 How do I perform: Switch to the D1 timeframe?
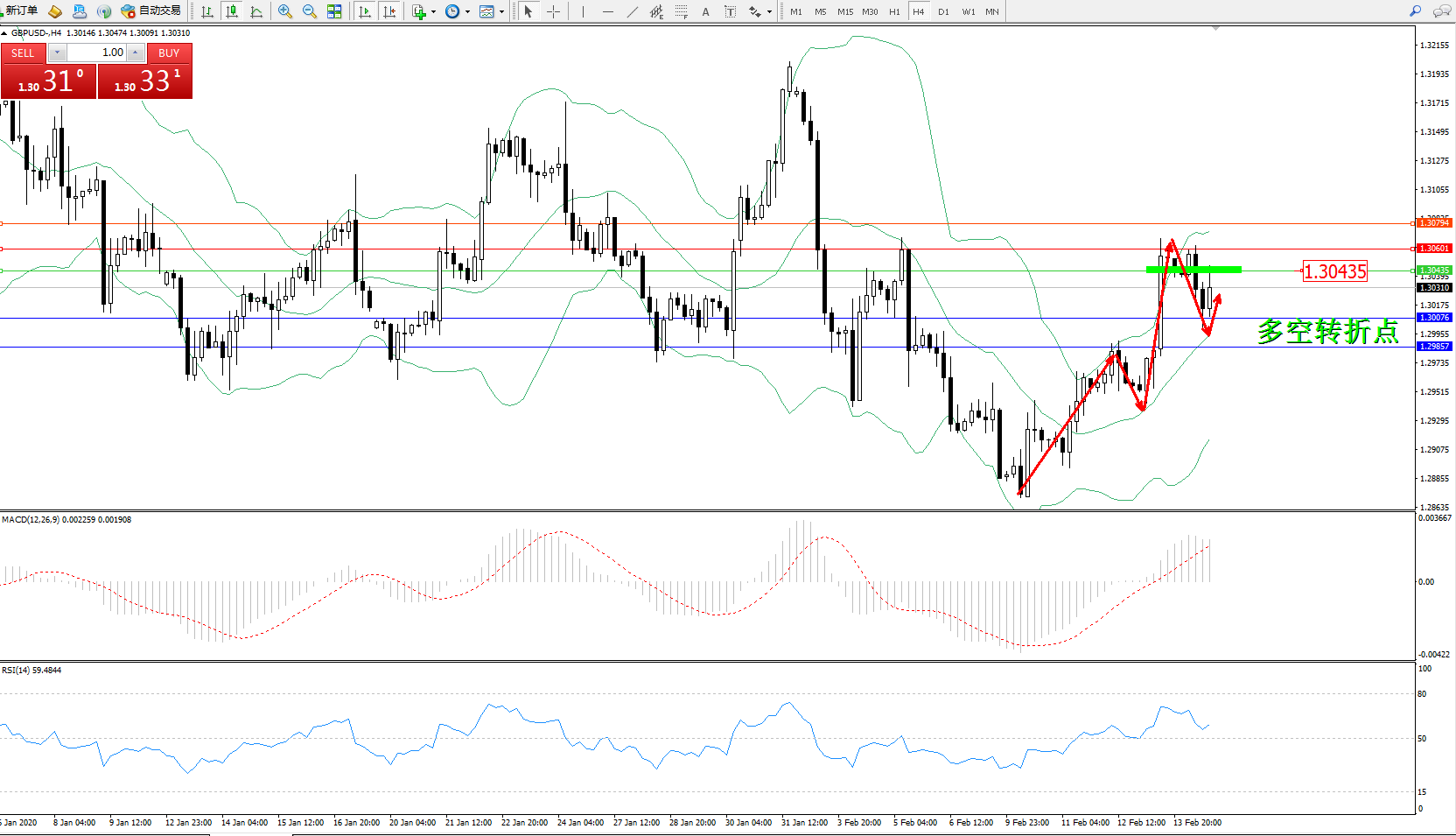coord(943,11)
